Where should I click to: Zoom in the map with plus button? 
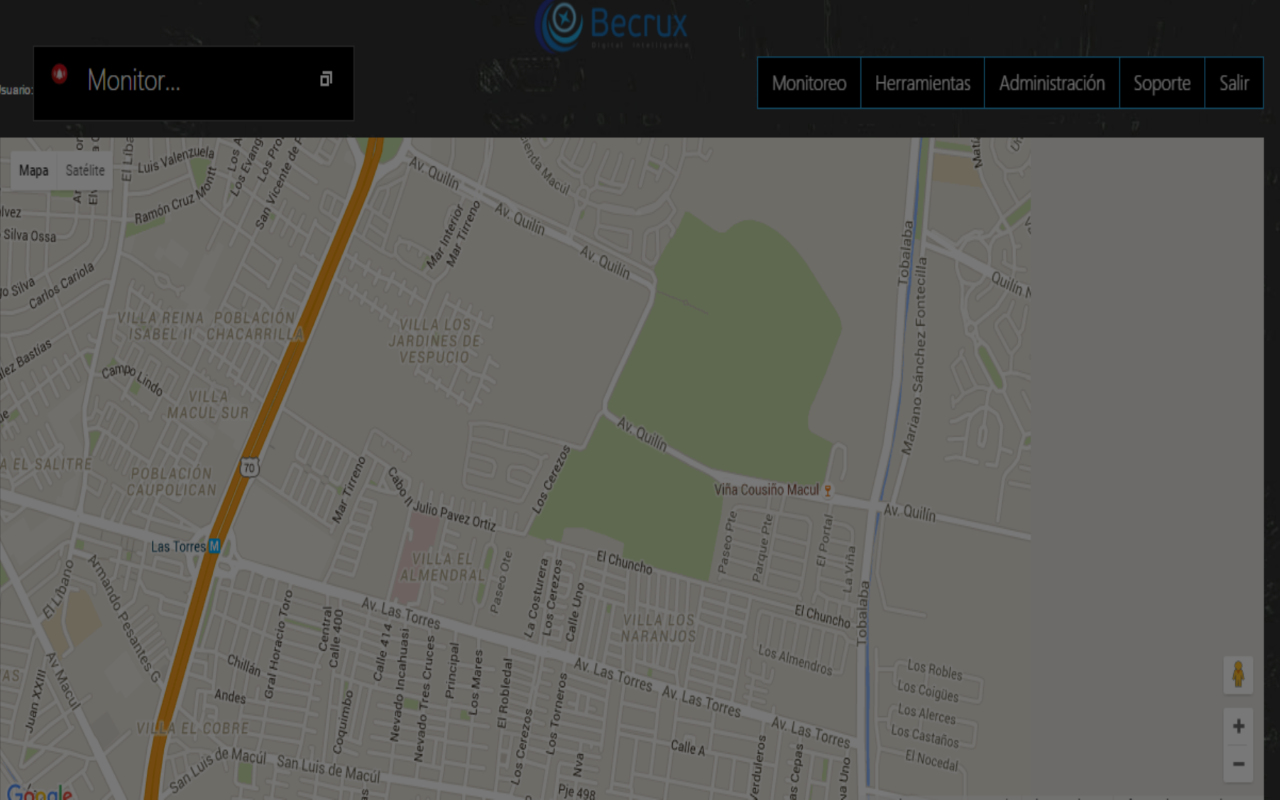[1238, 727]
